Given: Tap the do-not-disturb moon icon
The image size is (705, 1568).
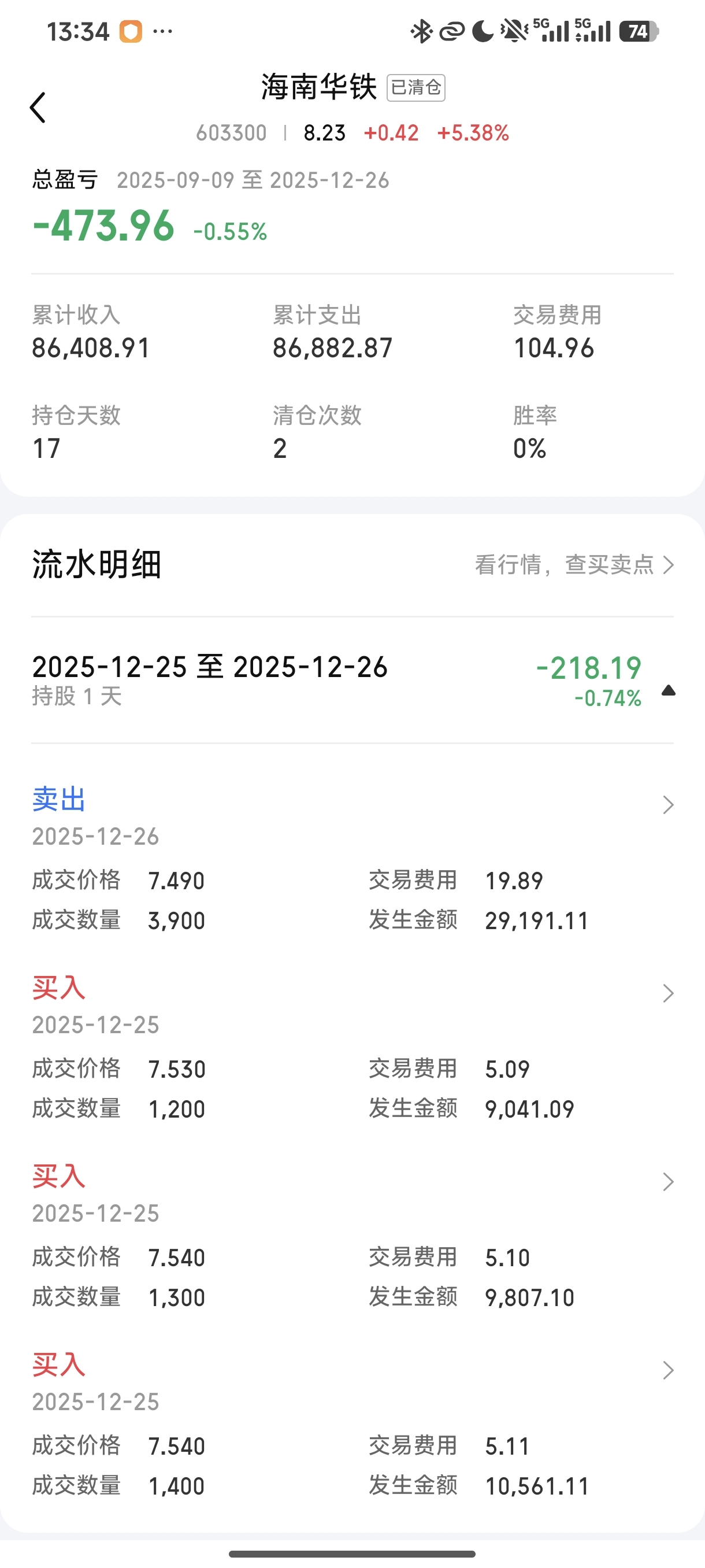Looking at the screenshot, I should tap(483, 31).
